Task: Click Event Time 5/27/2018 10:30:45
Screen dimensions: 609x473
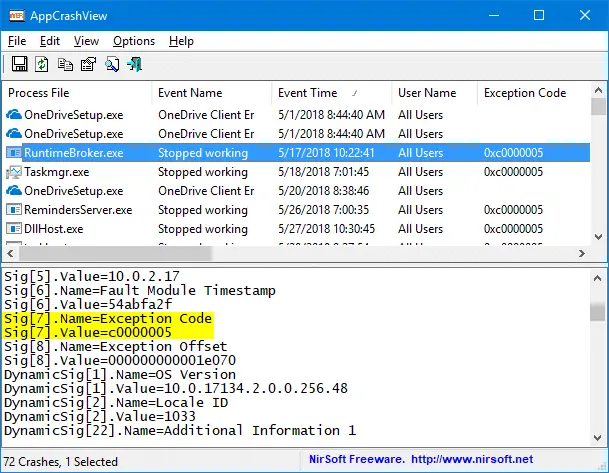Action: coord(327,229)
